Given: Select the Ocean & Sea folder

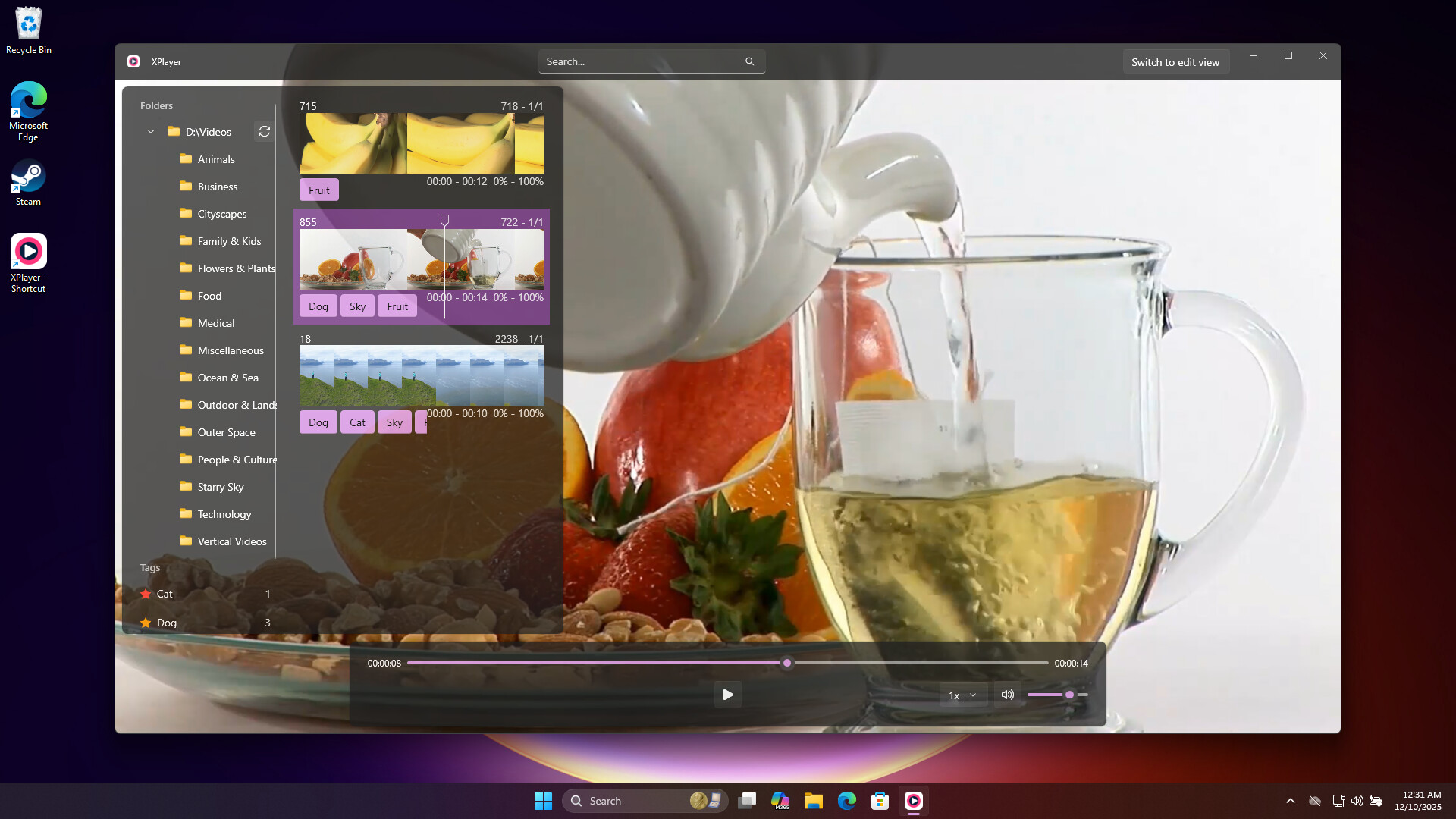Looking at the screenshot, I should [x=227, y=377].
